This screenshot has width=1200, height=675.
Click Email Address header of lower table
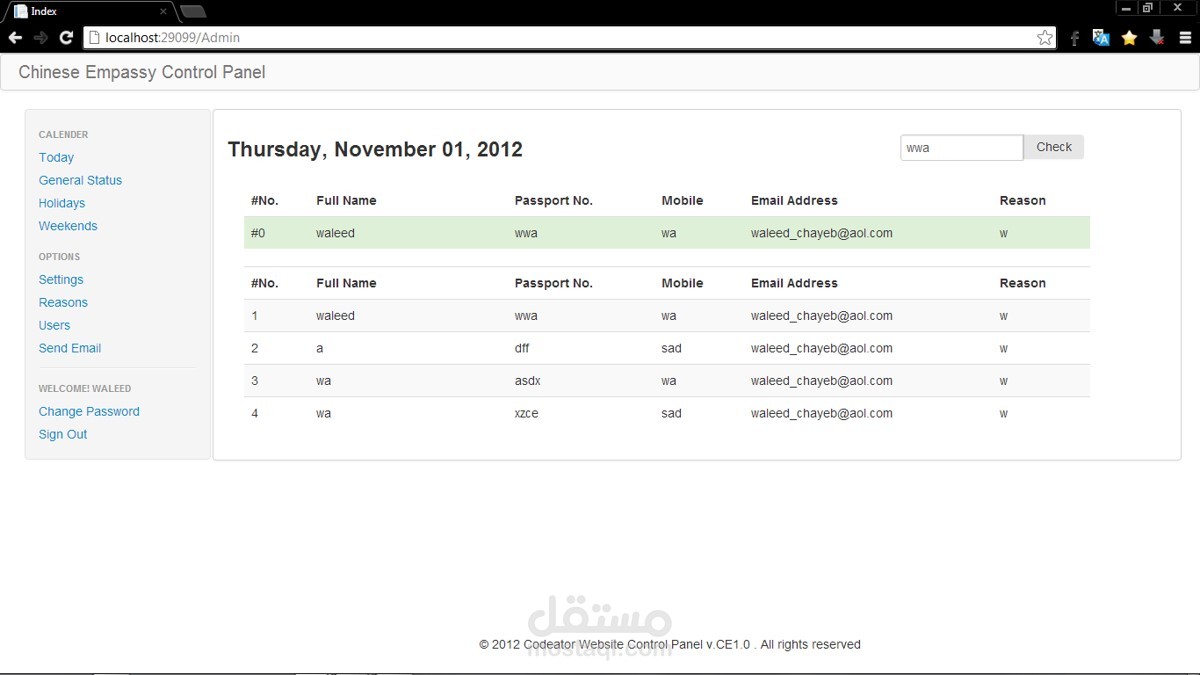click(794, 283)
